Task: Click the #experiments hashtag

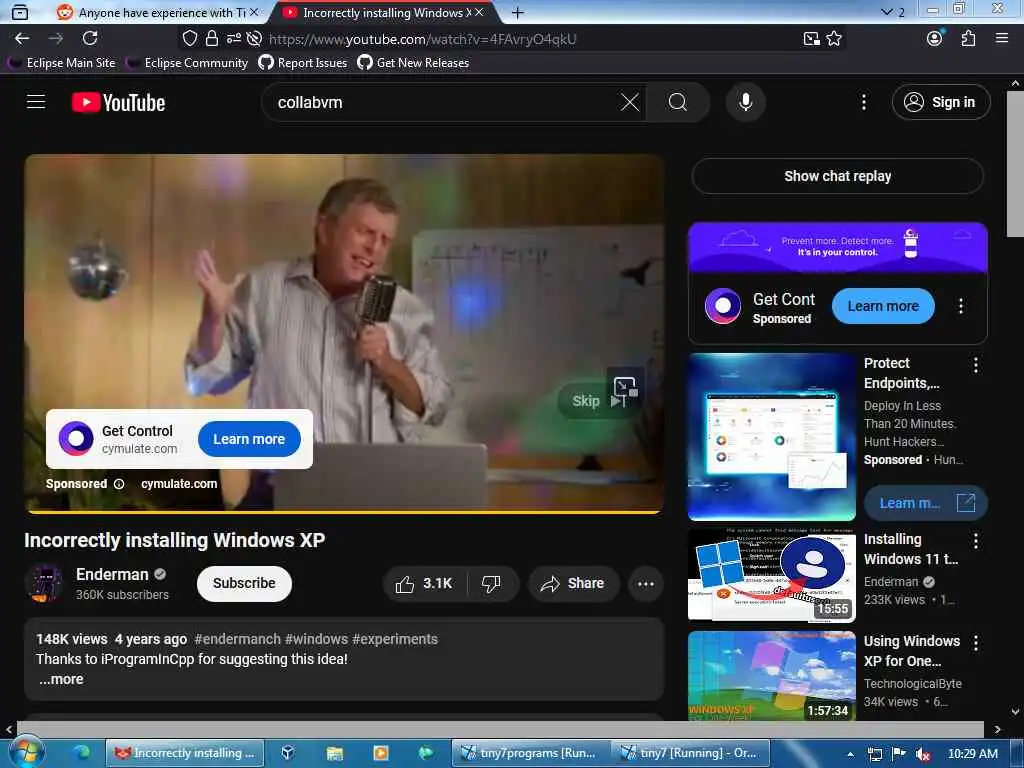Action: tap(394, 639)
